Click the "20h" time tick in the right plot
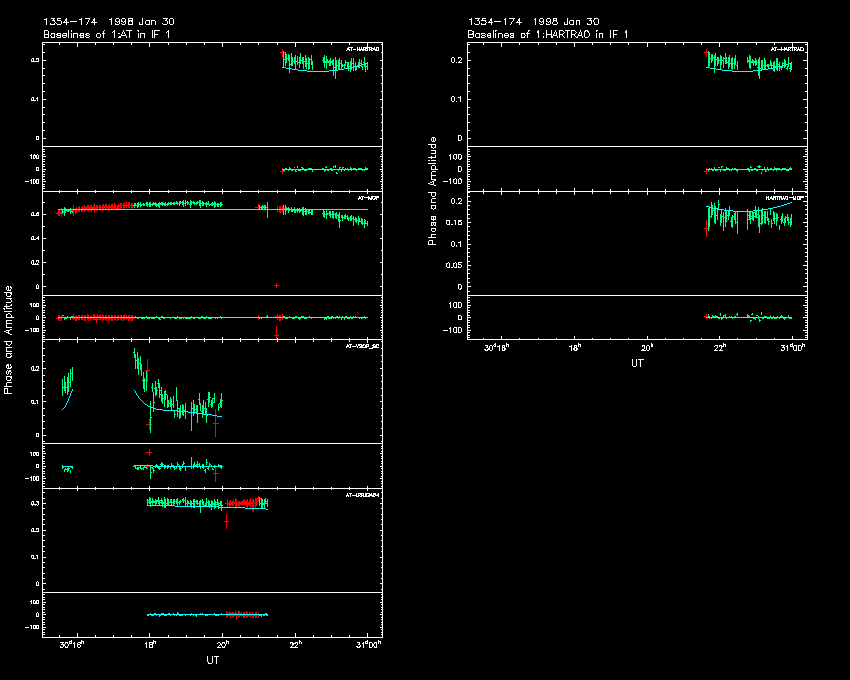Image resolution: width=850 pixels, height=680 pixels. [x=647, y=348]
